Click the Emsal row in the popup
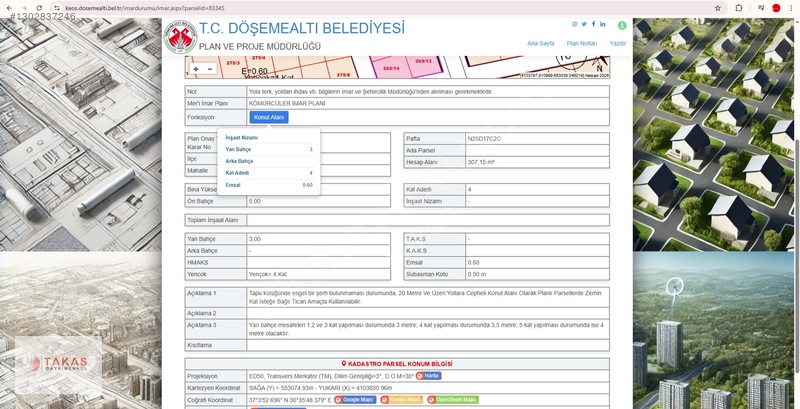This screenshot has width=800, height=409. click(x=269, y=185)
